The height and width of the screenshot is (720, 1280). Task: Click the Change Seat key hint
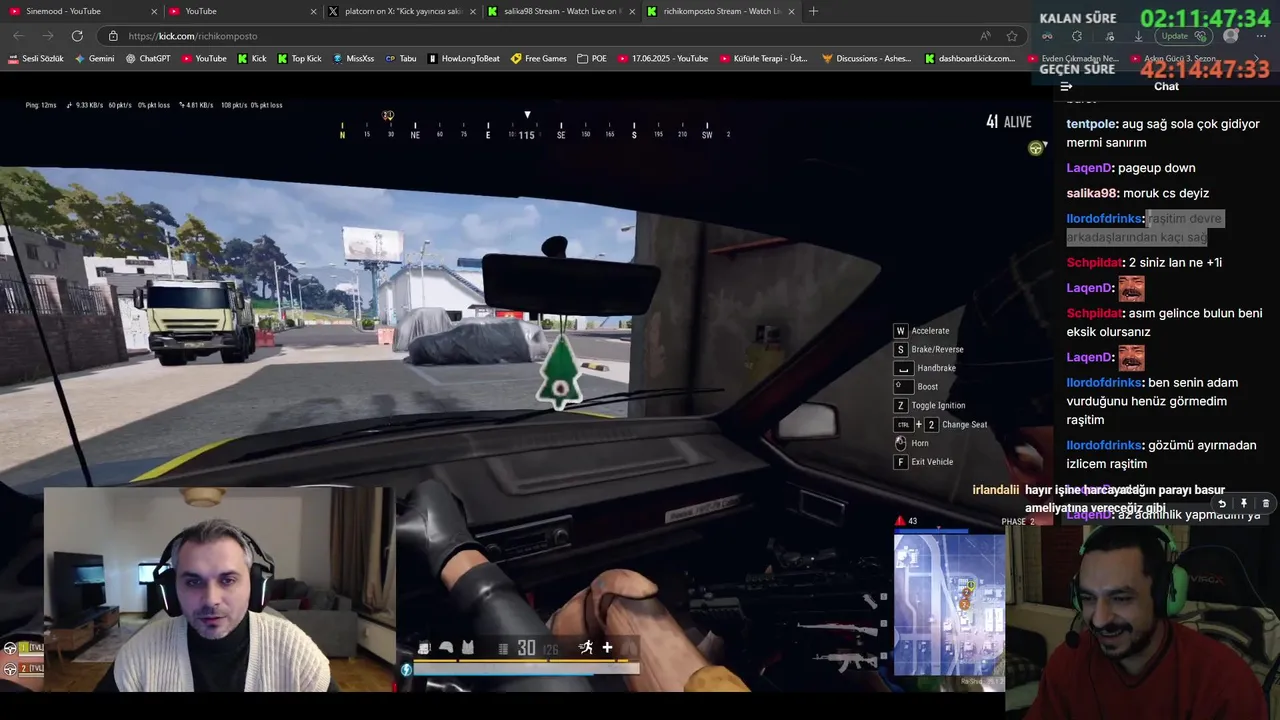coord(940,424)
